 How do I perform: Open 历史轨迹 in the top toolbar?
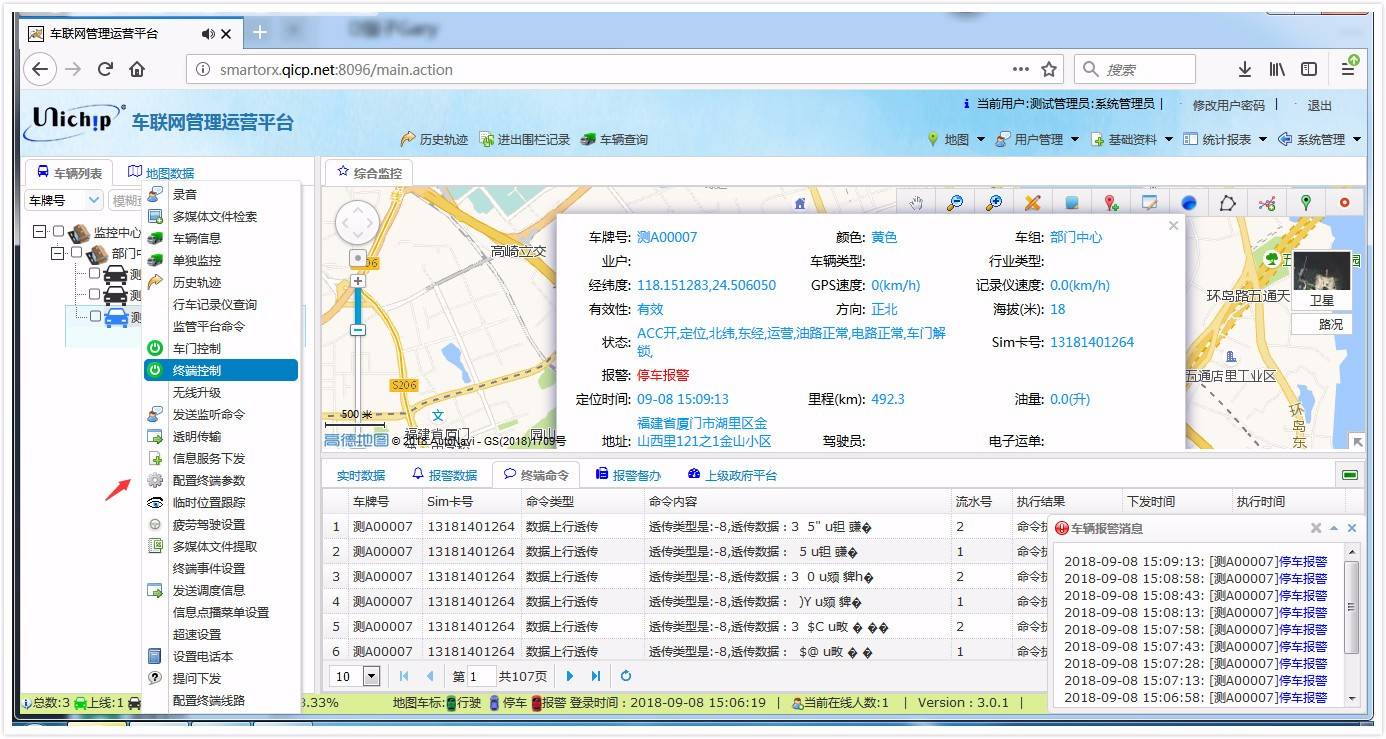point(434,140)
